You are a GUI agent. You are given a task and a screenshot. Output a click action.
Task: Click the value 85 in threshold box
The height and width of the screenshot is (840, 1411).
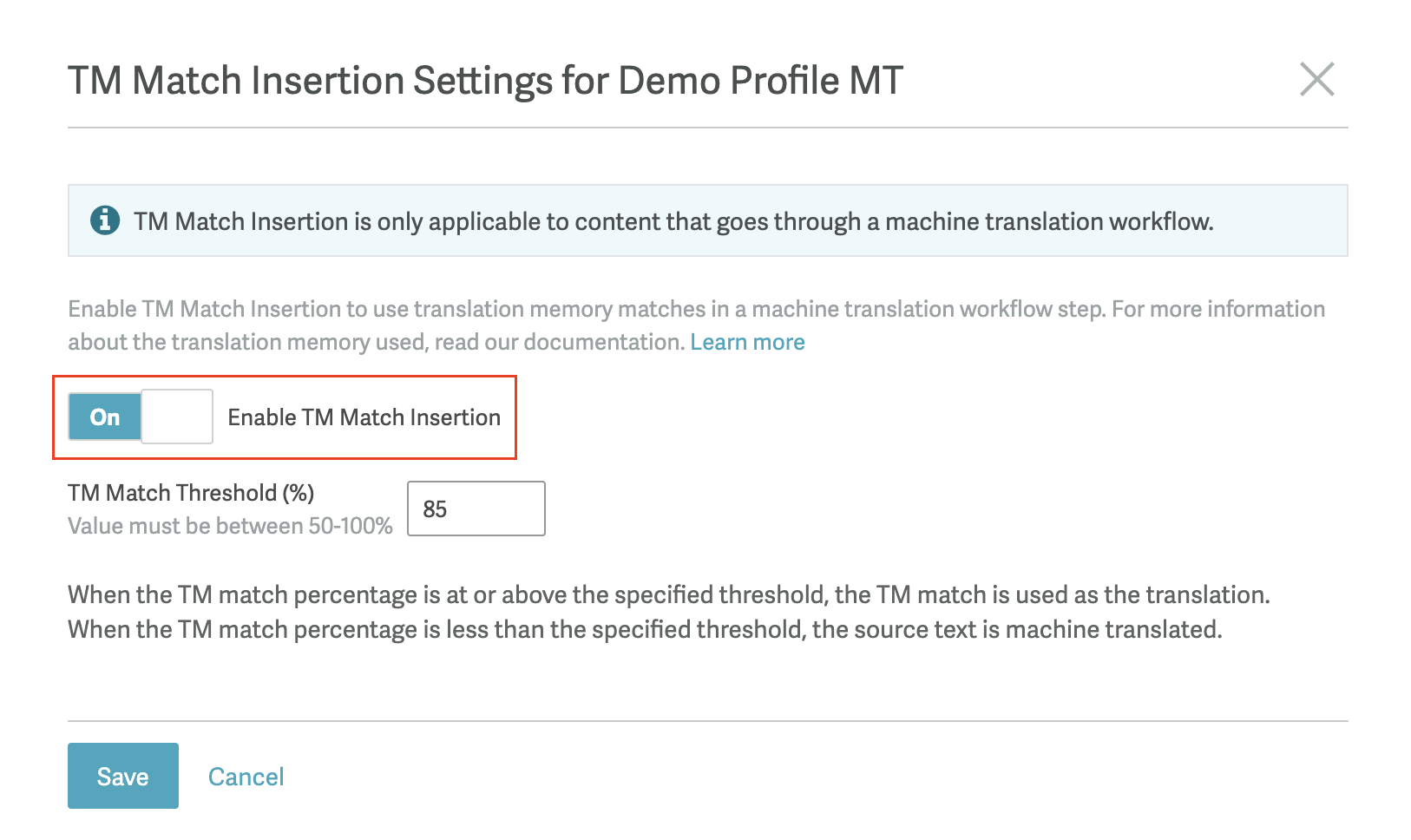[x=435, y=509]
